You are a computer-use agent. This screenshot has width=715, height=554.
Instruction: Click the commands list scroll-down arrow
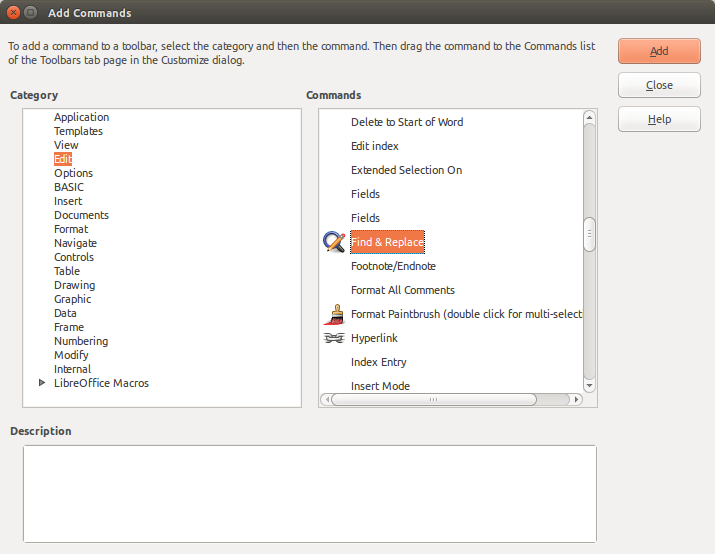(x=589, y=385)
